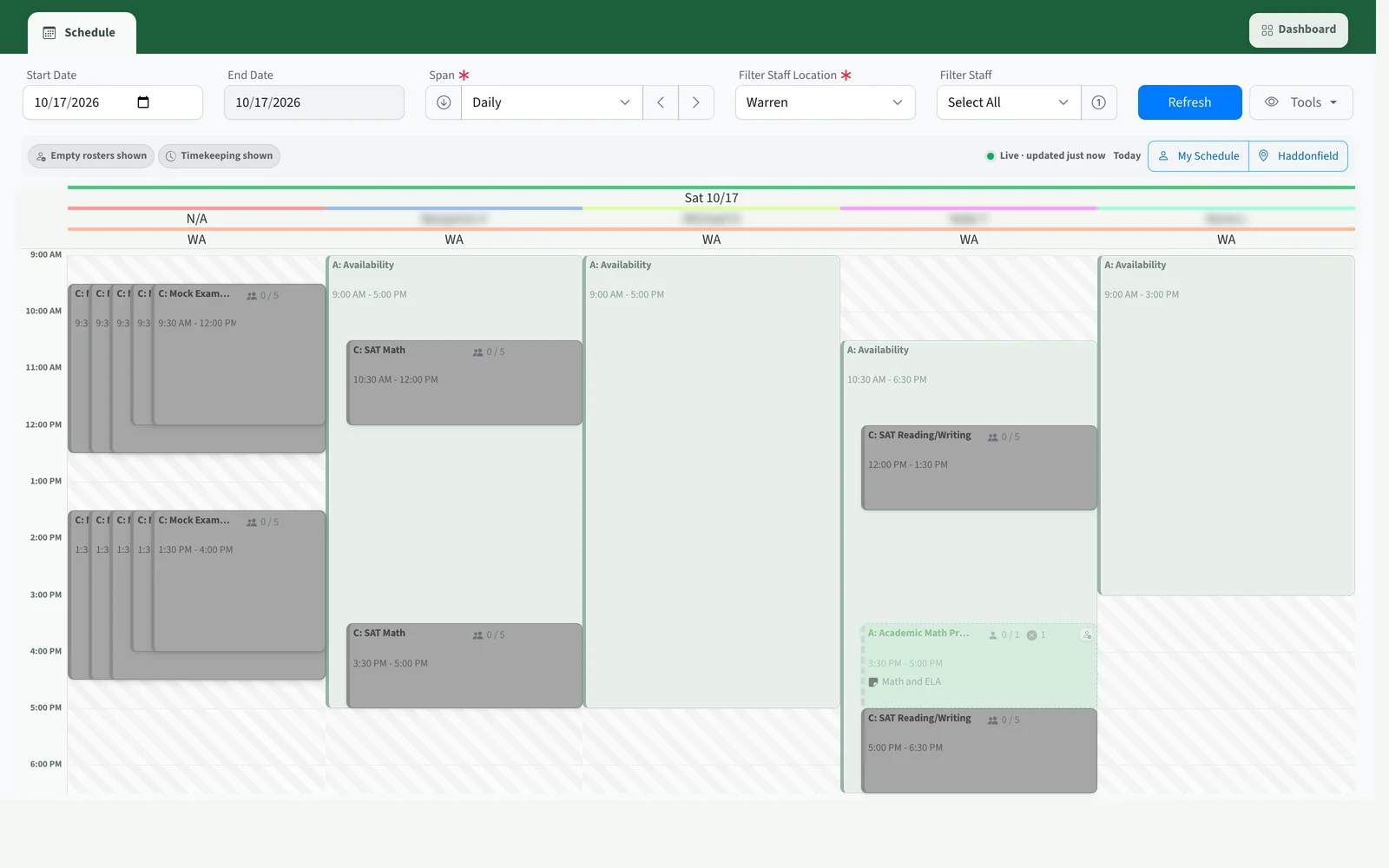The width and height of the screenshot is (1389, 868).
Task: Toggle the Timekeeping shown chip
Action: coord(219,156)
